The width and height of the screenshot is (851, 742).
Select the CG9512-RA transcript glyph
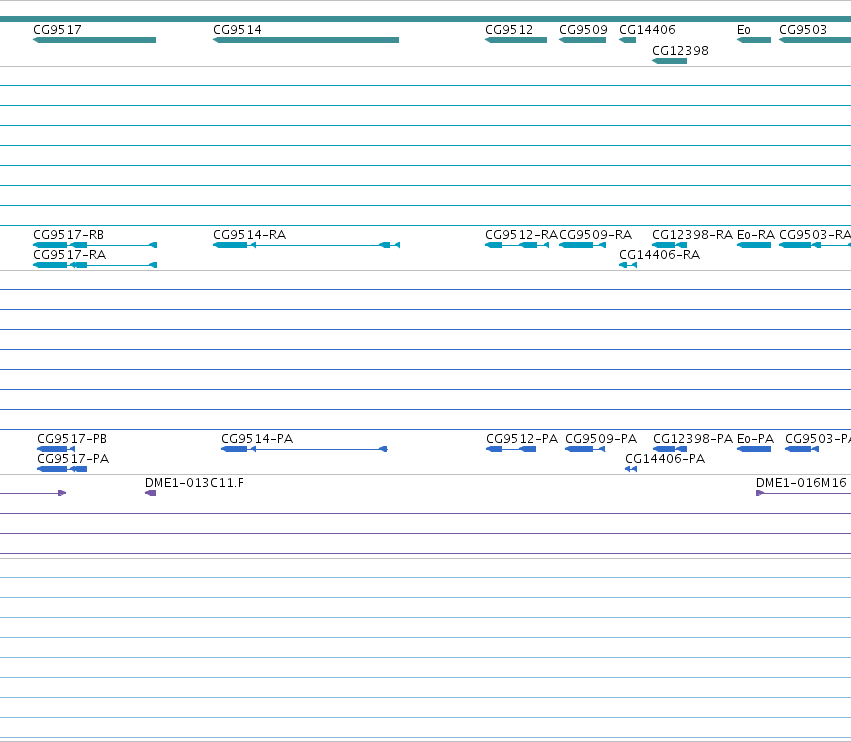pyautogui.click(x=517, y=245)
